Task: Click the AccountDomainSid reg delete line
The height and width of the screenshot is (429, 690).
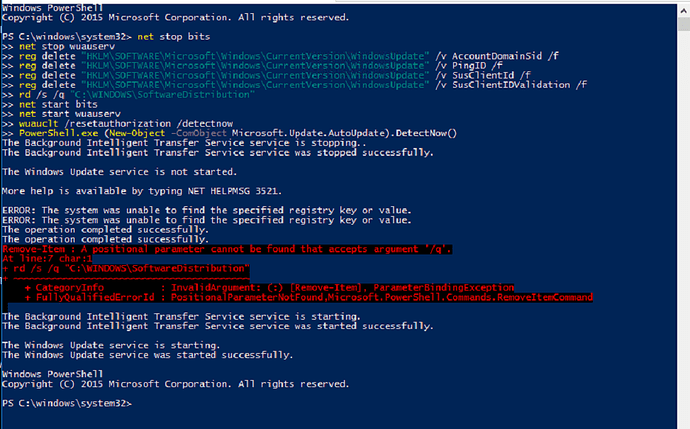Action: pos(280,56)
